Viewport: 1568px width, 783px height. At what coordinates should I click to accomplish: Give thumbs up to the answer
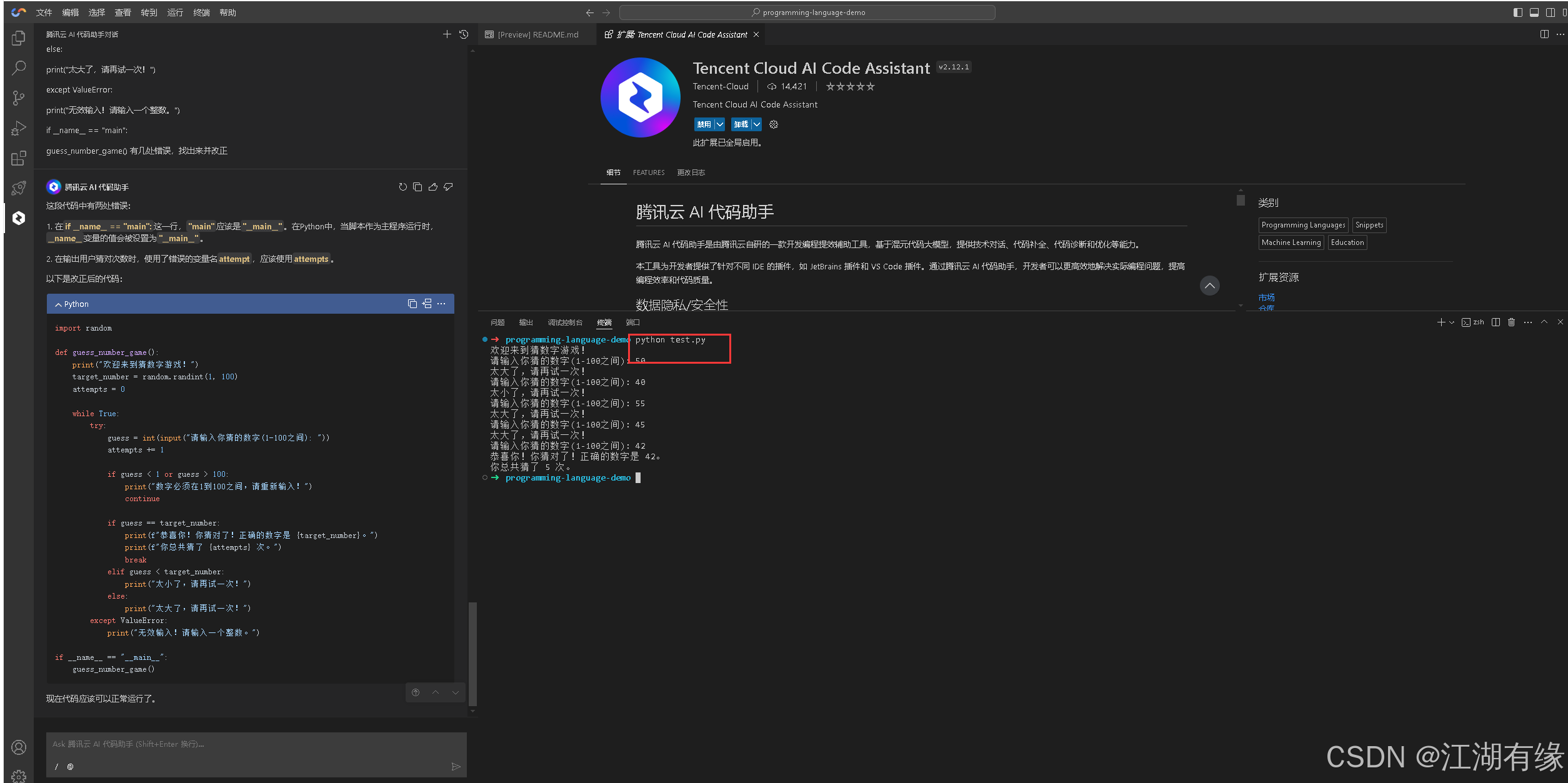pos(433,187)
